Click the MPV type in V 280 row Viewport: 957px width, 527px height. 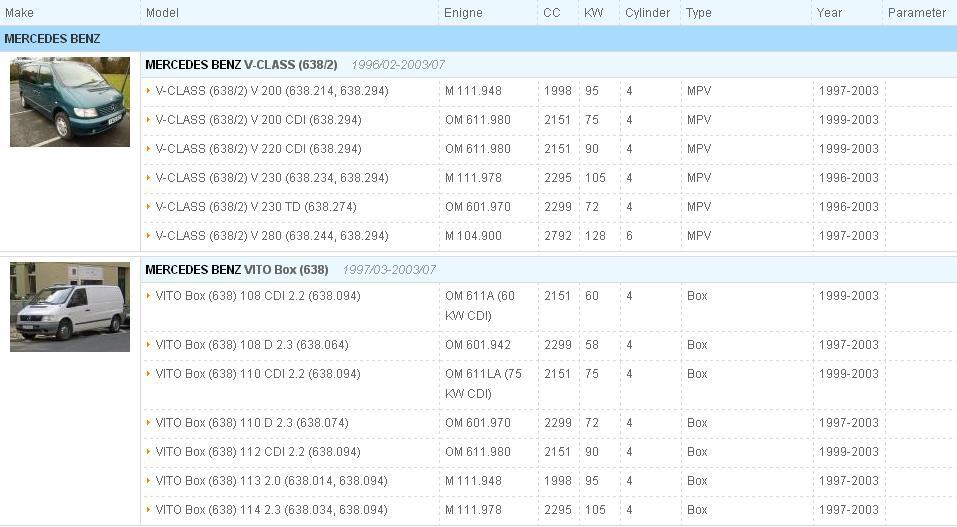pos(699,236)
